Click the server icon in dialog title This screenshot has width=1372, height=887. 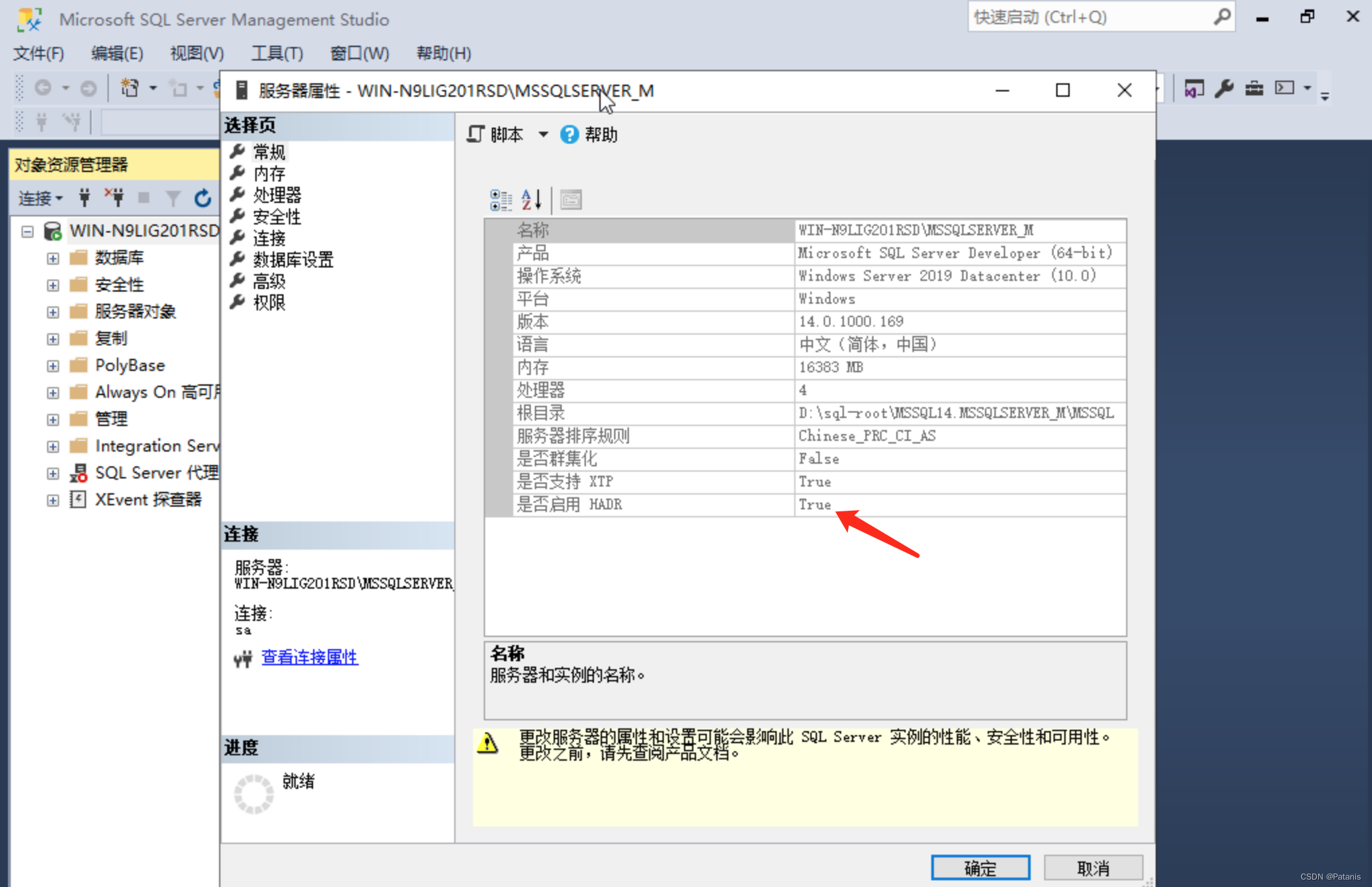click(x=242, y=90)
